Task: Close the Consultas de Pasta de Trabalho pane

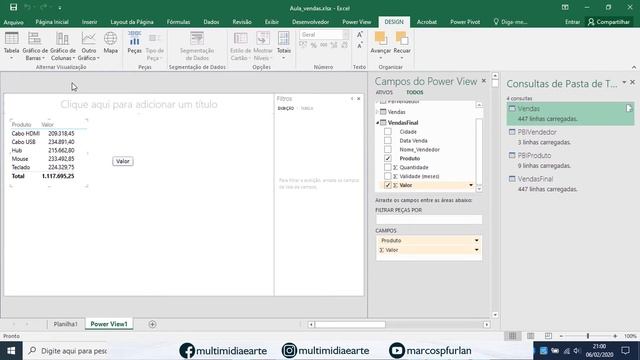Action: (x=633, y=82)
